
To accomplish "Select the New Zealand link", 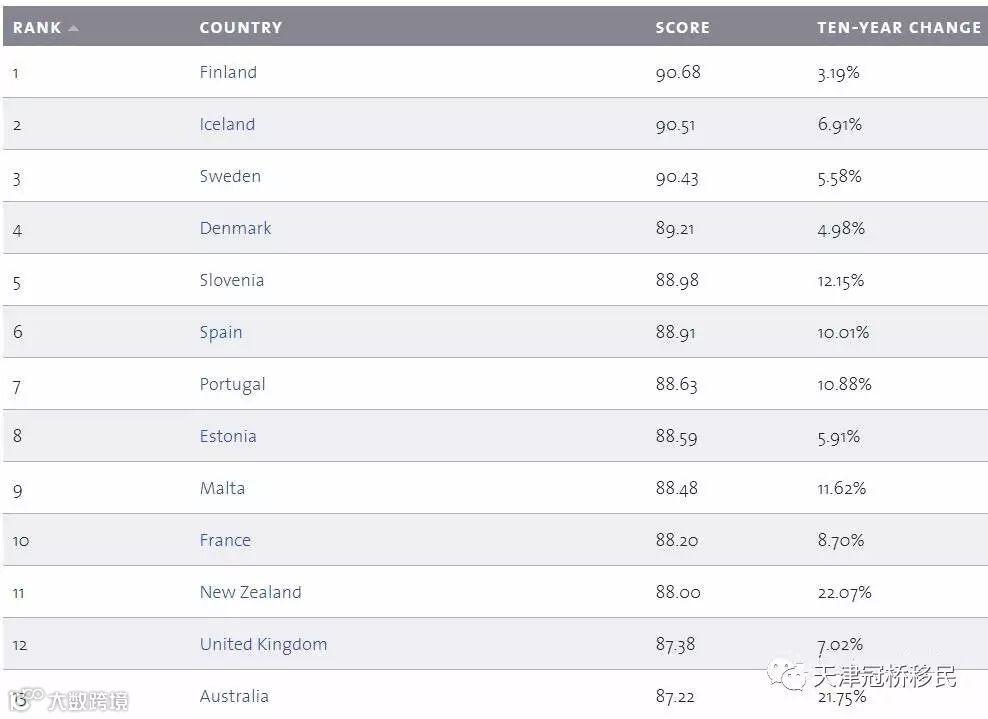I will [250, 592].
